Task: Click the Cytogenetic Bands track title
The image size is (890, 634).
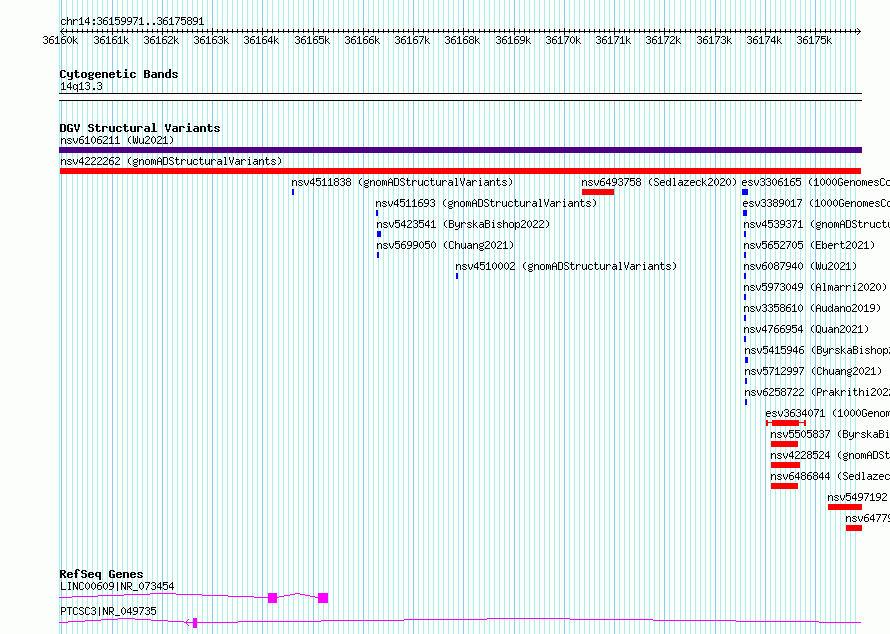Action: click(x=119, y=74)
